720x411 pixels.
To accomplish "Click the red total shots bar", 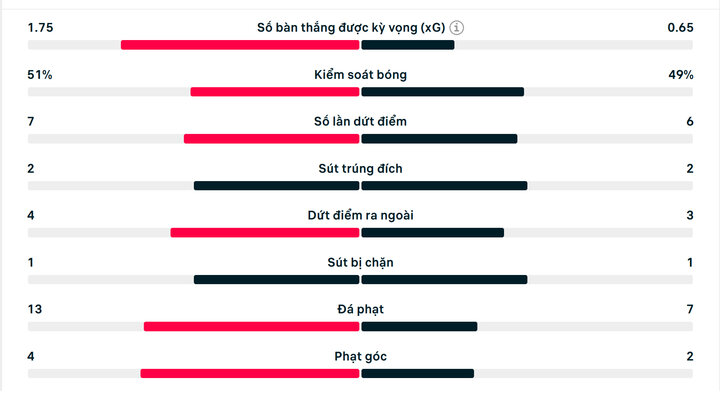I will 271,139.
